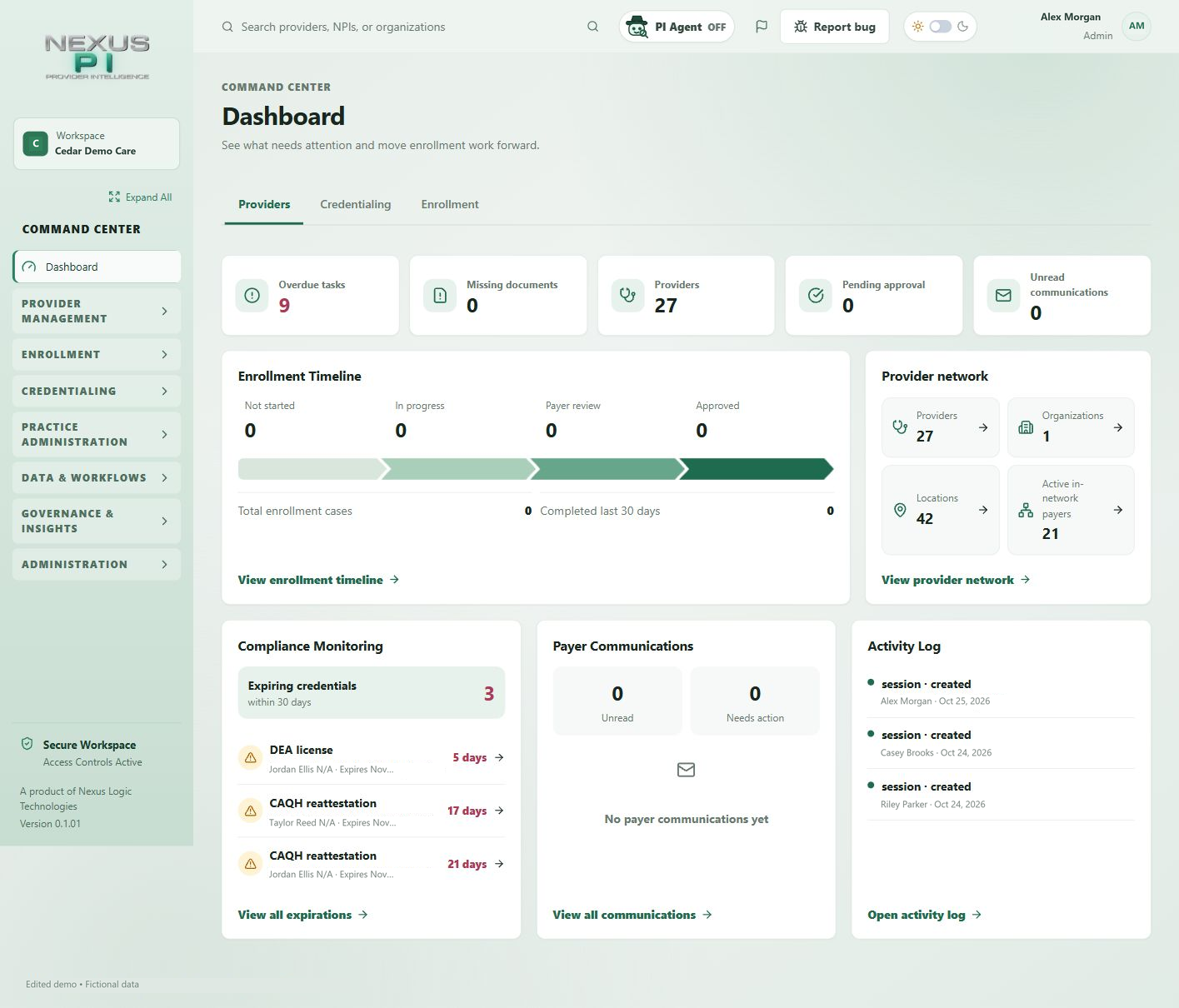Click Open activity log link
Image resolution: width=1179 pixels, height=1008 pixels.
pos(925,915)
